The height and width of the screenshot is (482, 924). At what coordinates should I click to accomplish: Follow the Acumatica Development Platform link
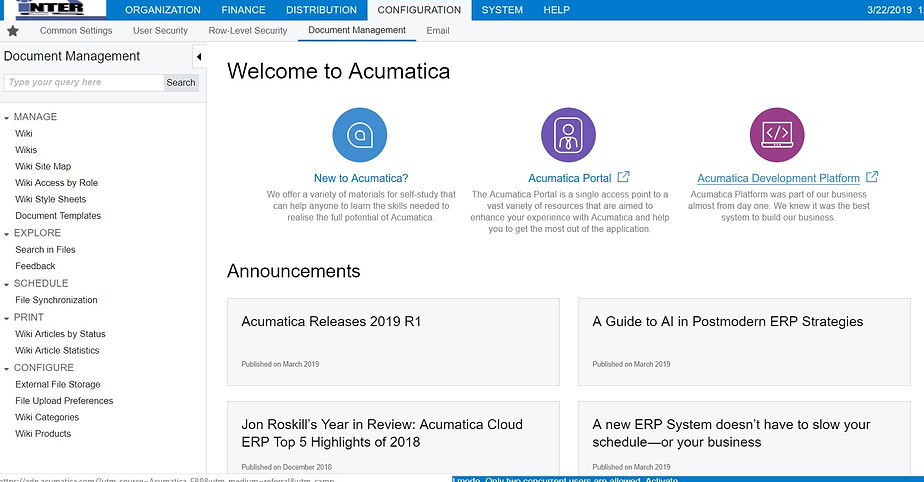click(x=778, y=178)
